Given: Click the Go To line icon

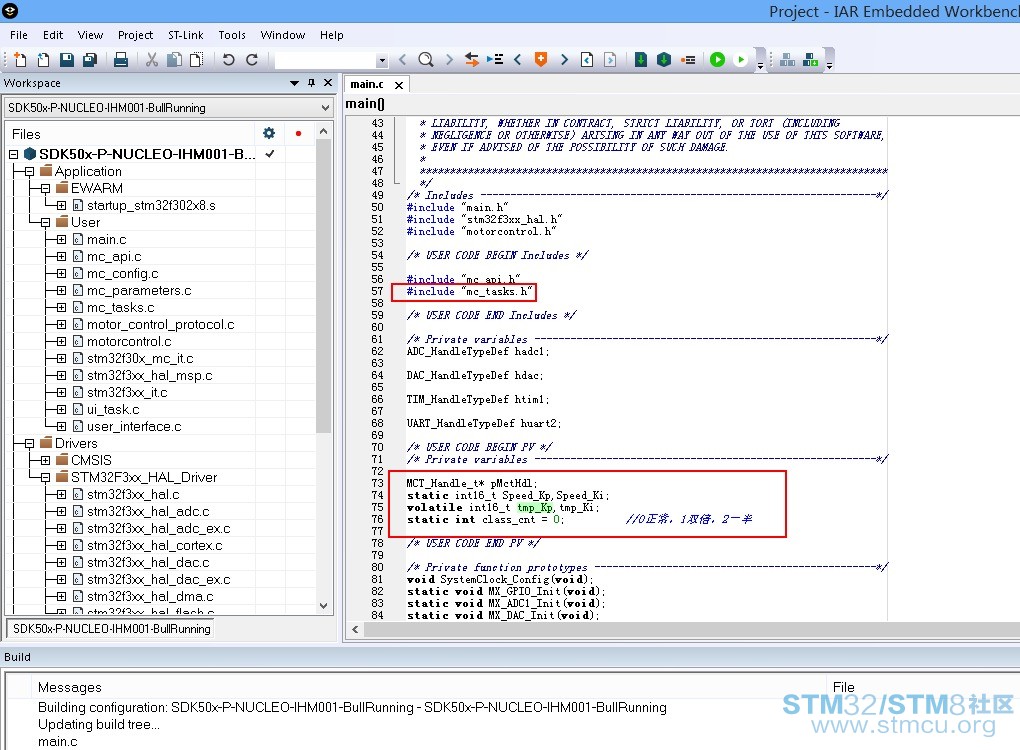Looking at the screenshot, I should pos(495,60).
